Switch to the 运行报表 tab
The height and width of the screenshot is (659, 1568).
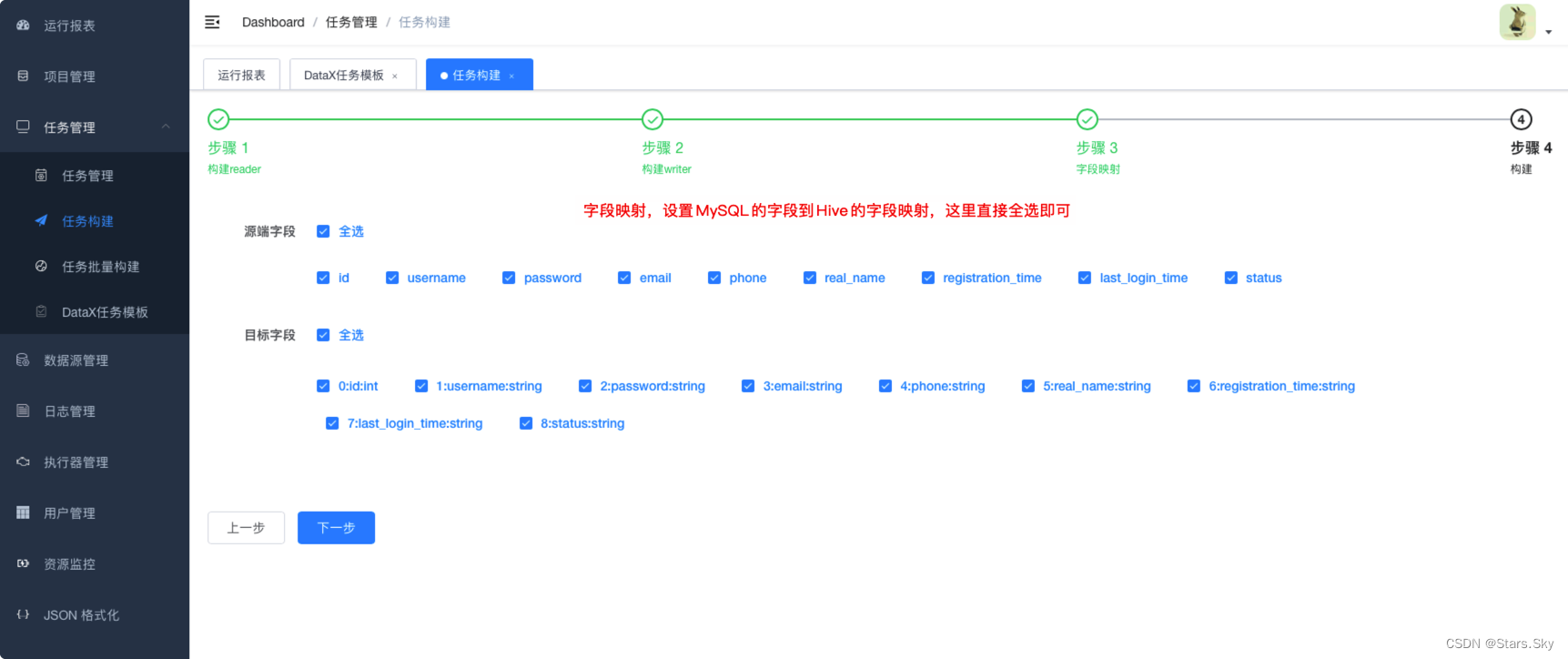pos(241,75)
